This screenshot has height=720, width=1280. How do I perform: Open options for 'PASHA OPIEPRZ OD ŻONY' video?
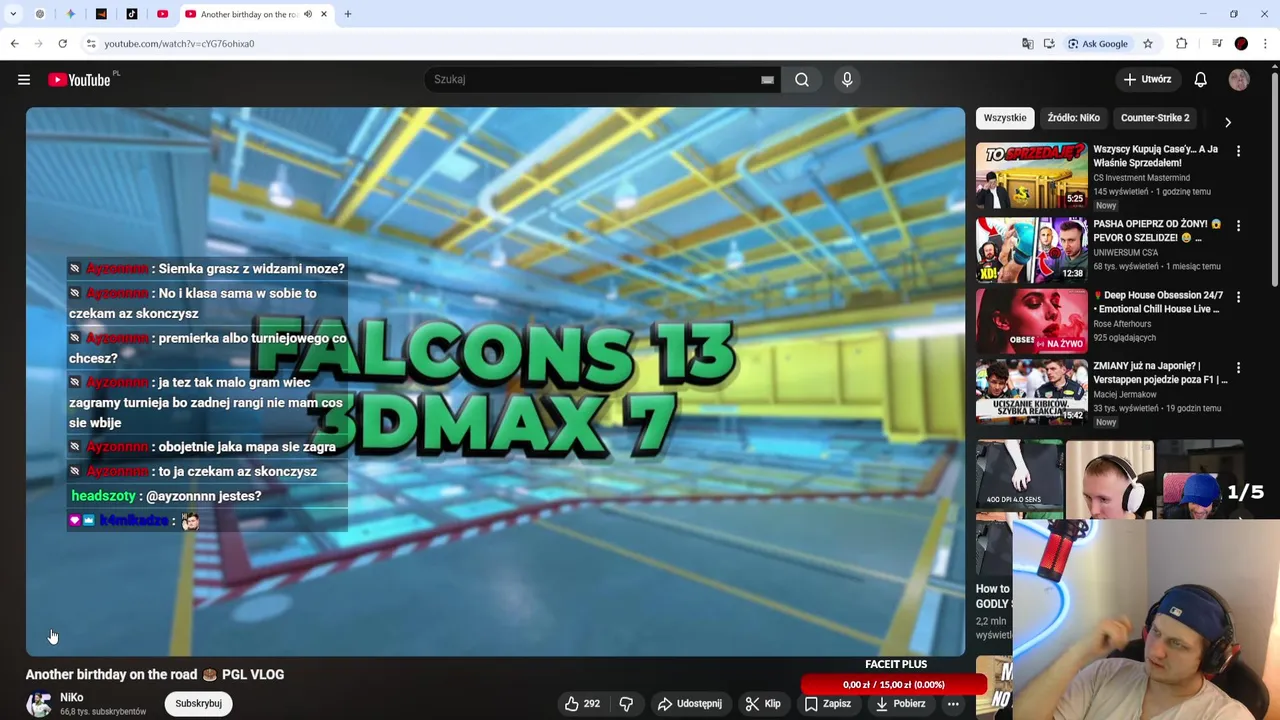click(x=1238, y=226)
